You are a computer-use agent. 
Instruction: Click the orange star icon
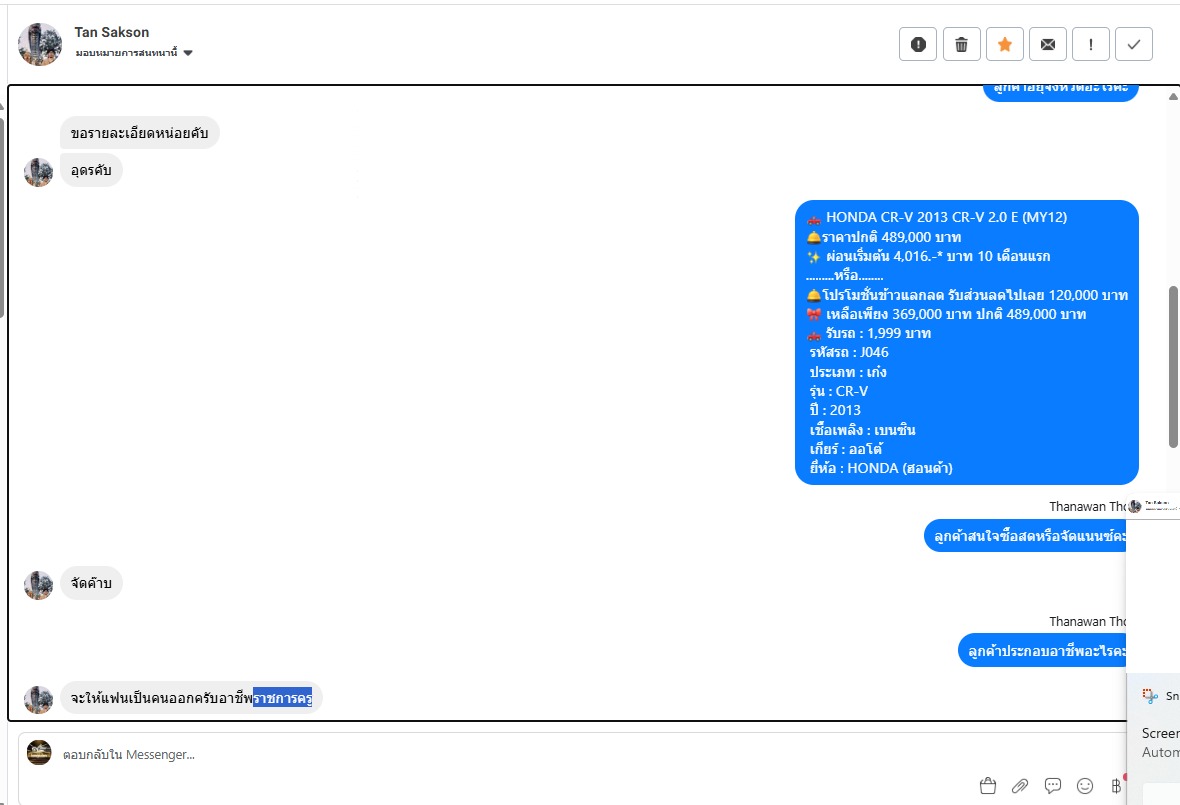point(1005,44)
